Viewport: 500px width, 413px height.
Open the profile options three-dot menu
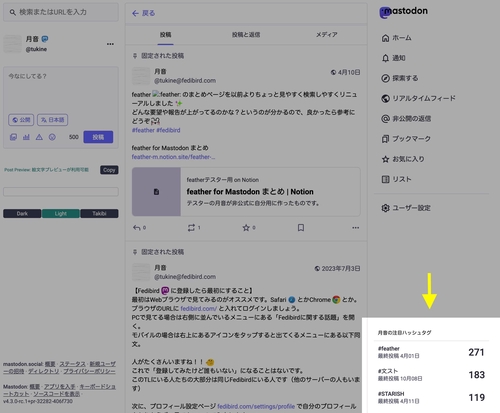click(110, 44)
